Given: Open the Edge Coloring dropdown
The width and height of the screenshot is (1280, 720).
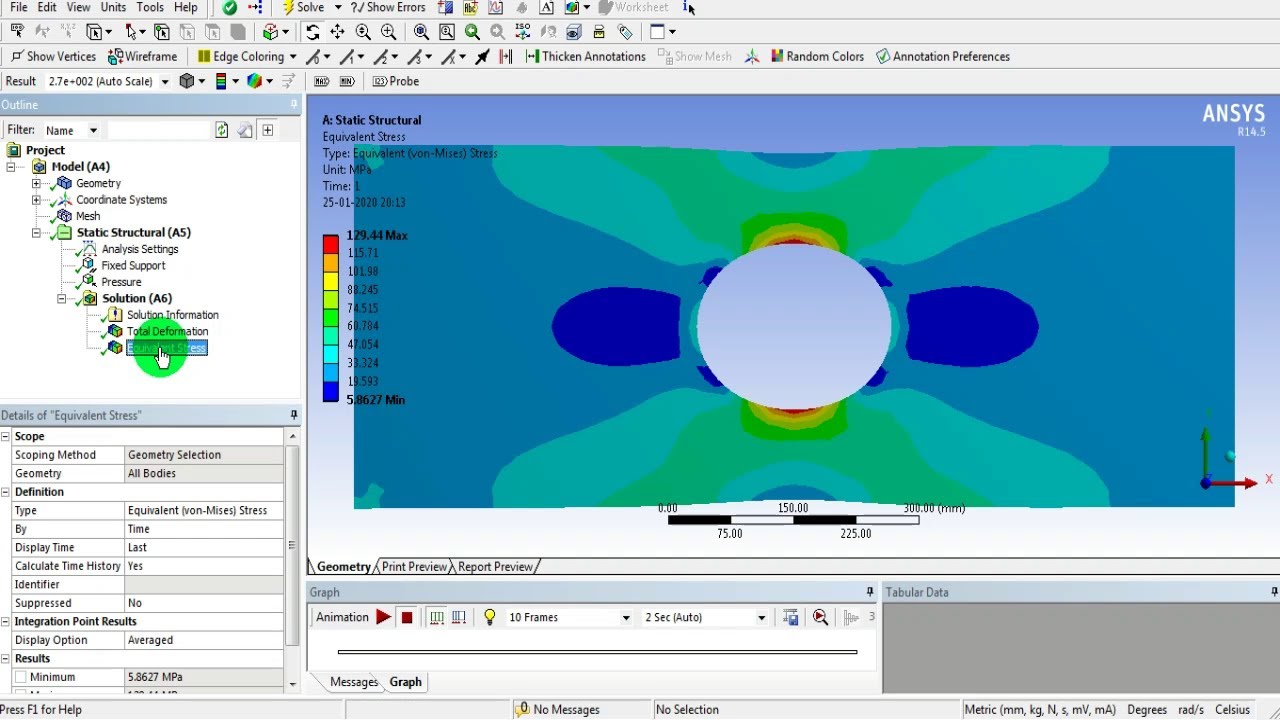Looking at the screenshot, I should point(292,57).
